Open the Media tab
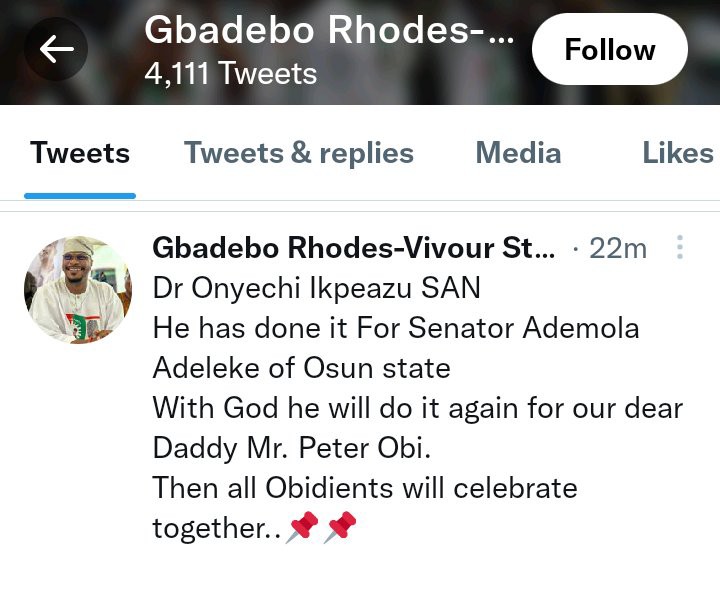The image size is (720, 593). click(x=518, y=153)
